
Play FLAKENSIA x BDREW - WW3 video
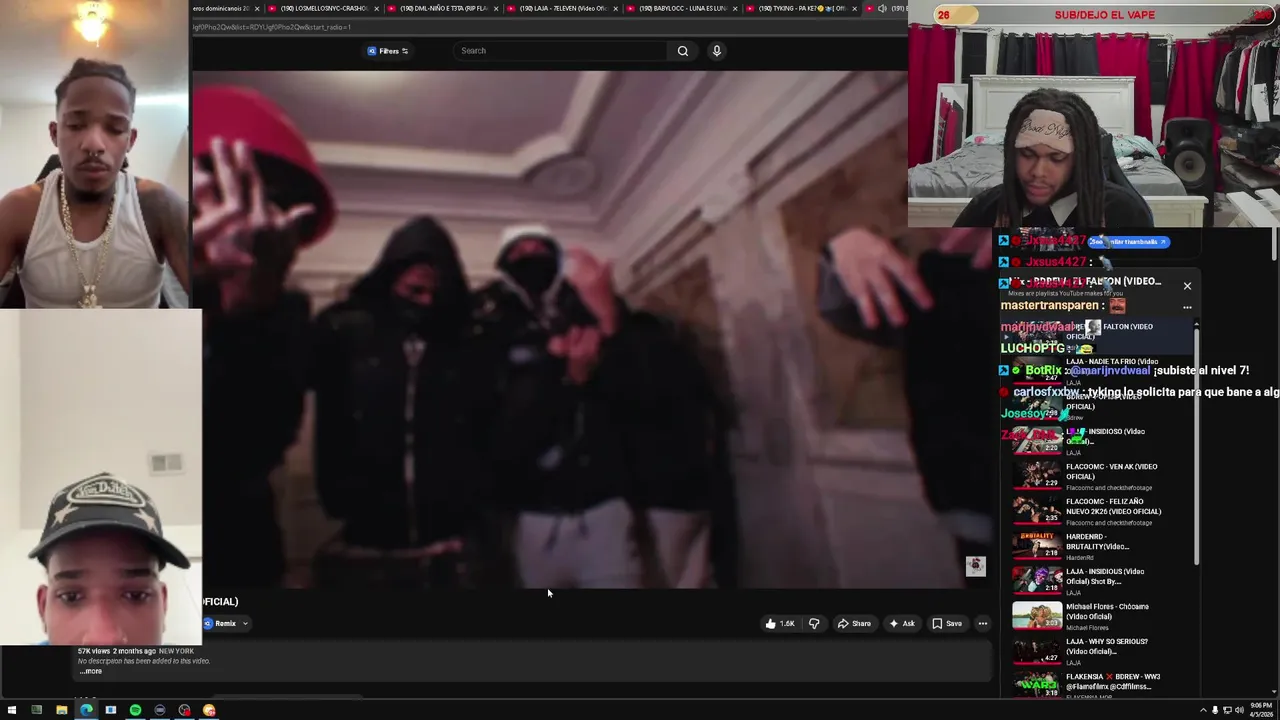tap(1100, 685)
